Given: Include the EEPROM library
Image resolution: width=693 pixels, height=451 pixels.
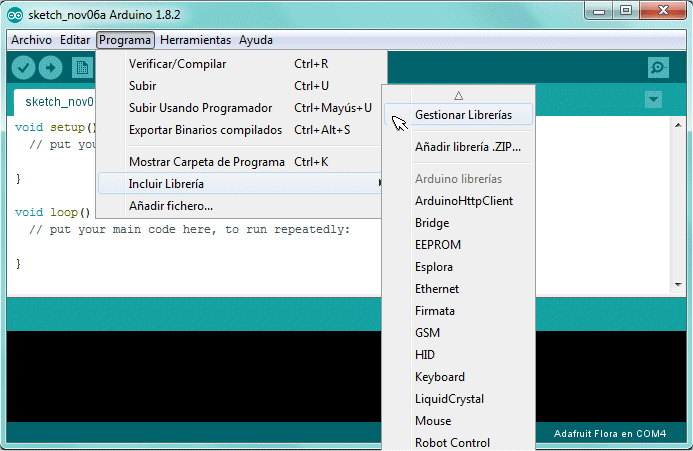Looking at the screenshot, I should tap(436, 245).
